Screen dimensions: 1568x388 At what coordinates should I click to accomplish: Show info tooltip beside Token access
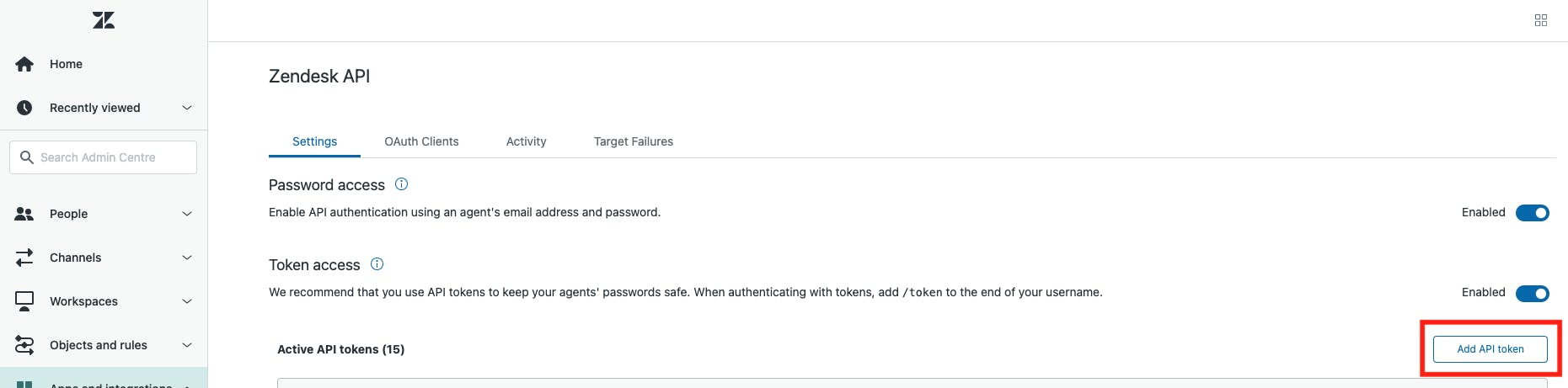[x=377, y=264]
